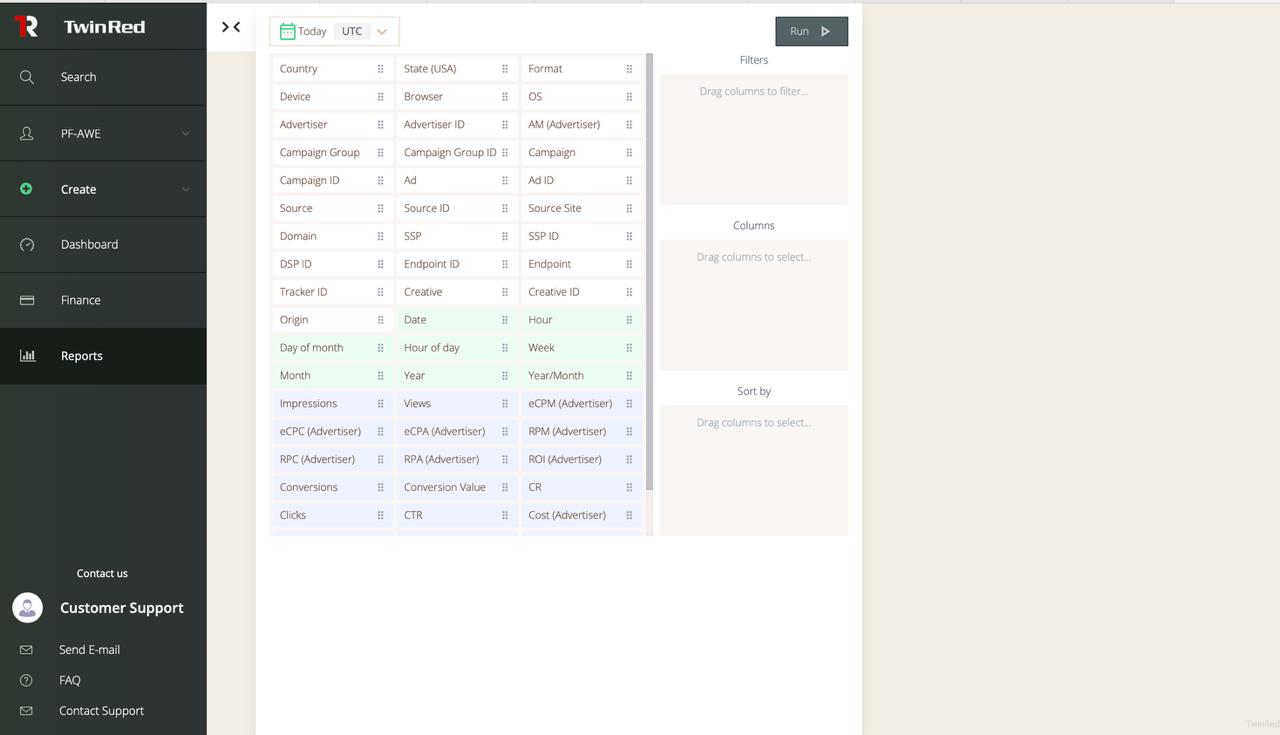Click the Send E-mail link
The width and height of the screenshot is (1280, 735).
coord(89,650)
